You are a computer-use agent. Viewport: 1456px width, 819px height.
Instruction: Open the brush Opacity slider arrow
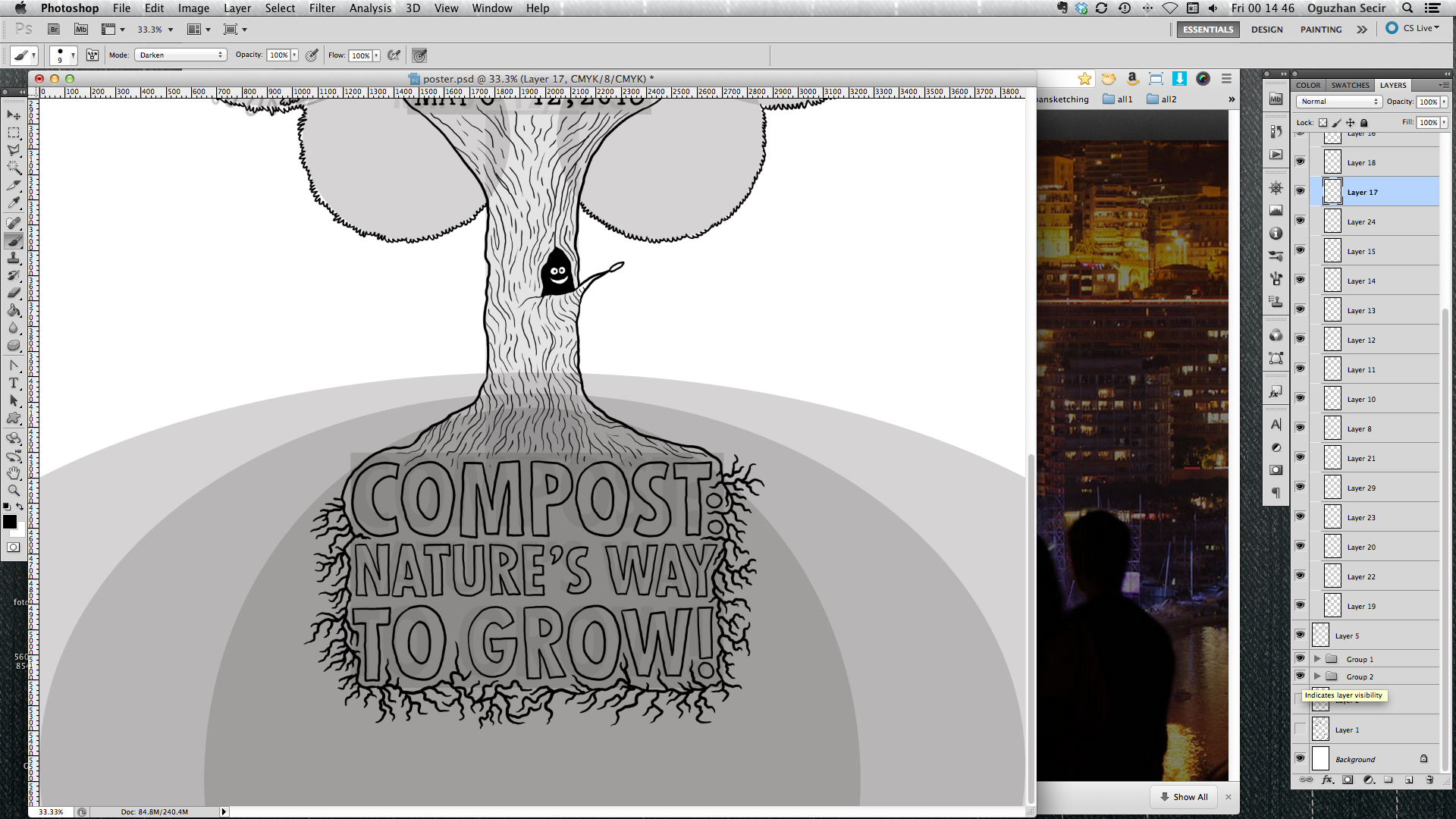[x=294, y=55]
